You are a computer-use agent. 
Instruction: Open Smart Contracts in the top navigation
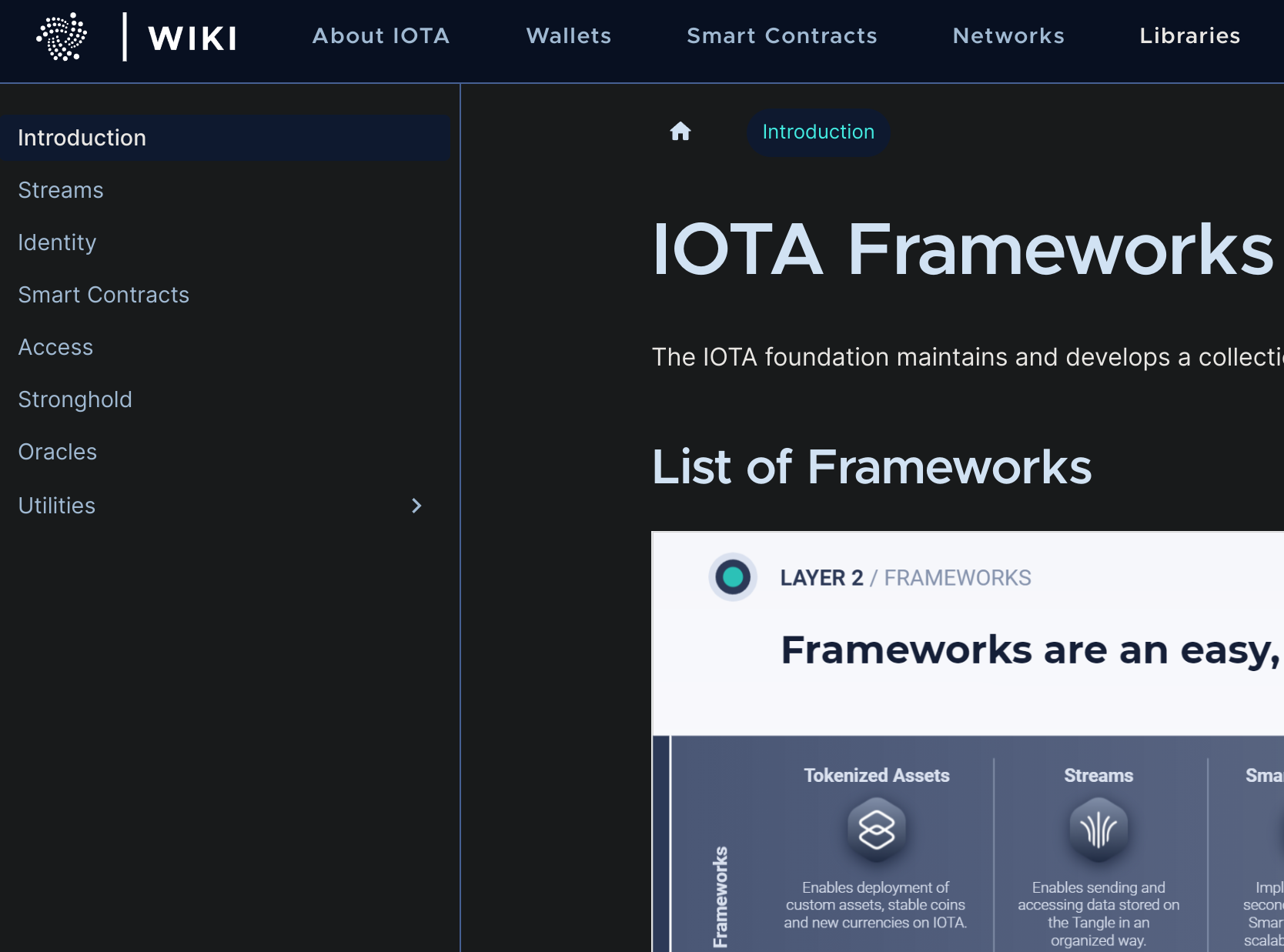coord(782,35)
